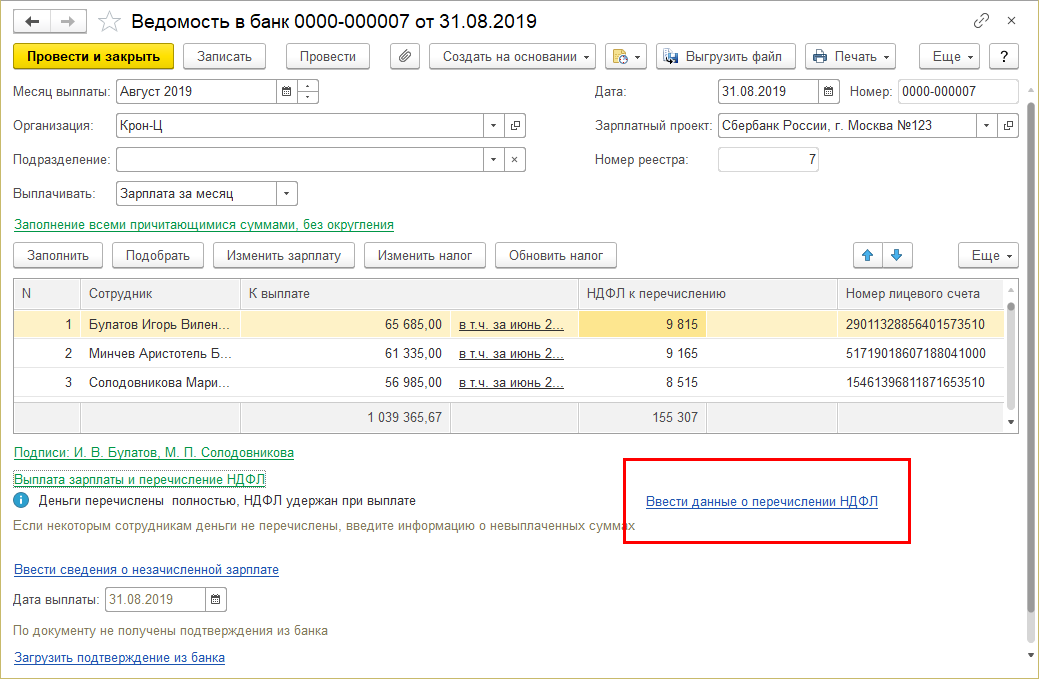Expand the Выплачивать dropdown
The image size is (1039, 679).
[286, 194]
